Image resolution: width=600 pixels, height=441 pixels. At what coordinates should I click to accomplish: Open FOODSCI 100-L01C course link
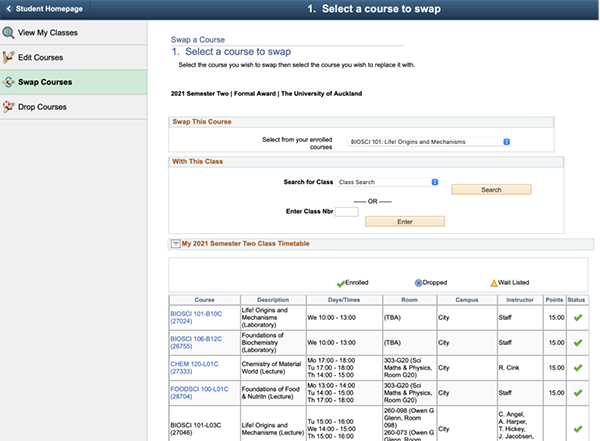[199, 393]
